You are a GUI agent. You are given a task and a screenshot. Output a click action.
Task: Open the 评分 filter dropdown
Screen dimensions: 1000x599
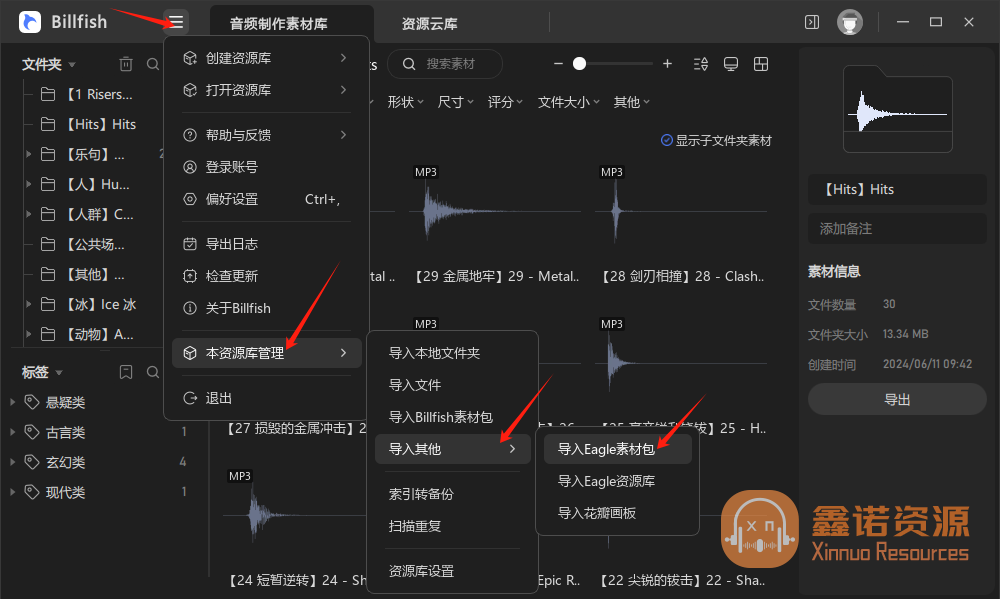coord(505,102)
